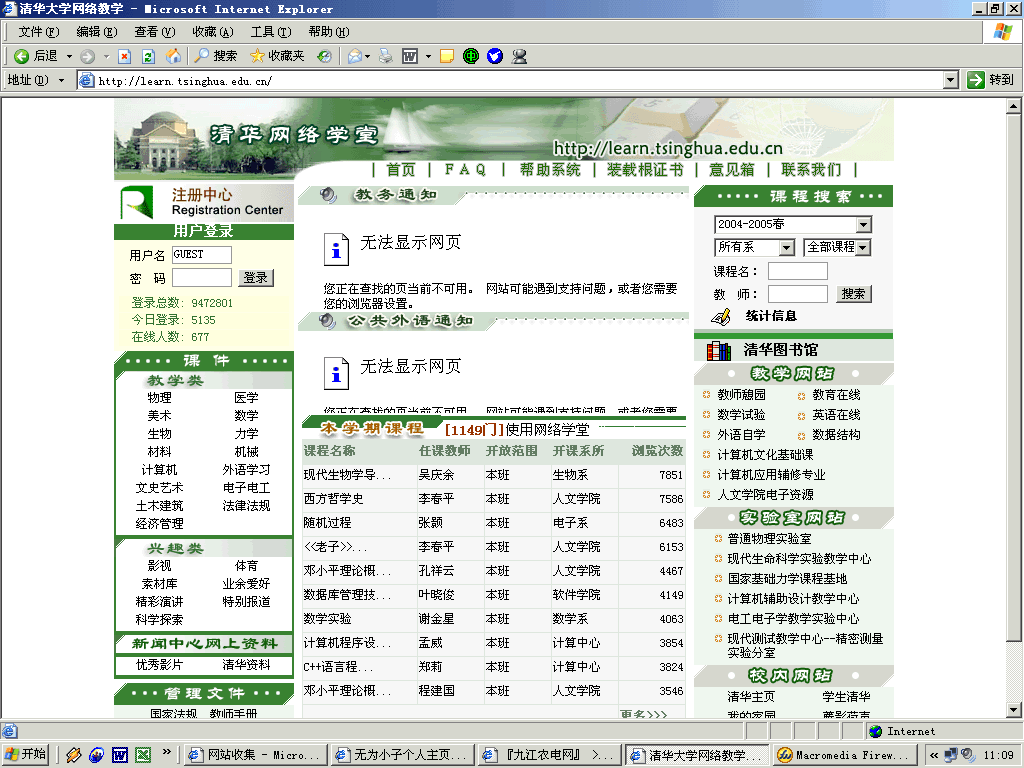This screenshot has height=768, width=1024.
Task: Open the 清华图书馆 library link
Action: tap(780, 350)
